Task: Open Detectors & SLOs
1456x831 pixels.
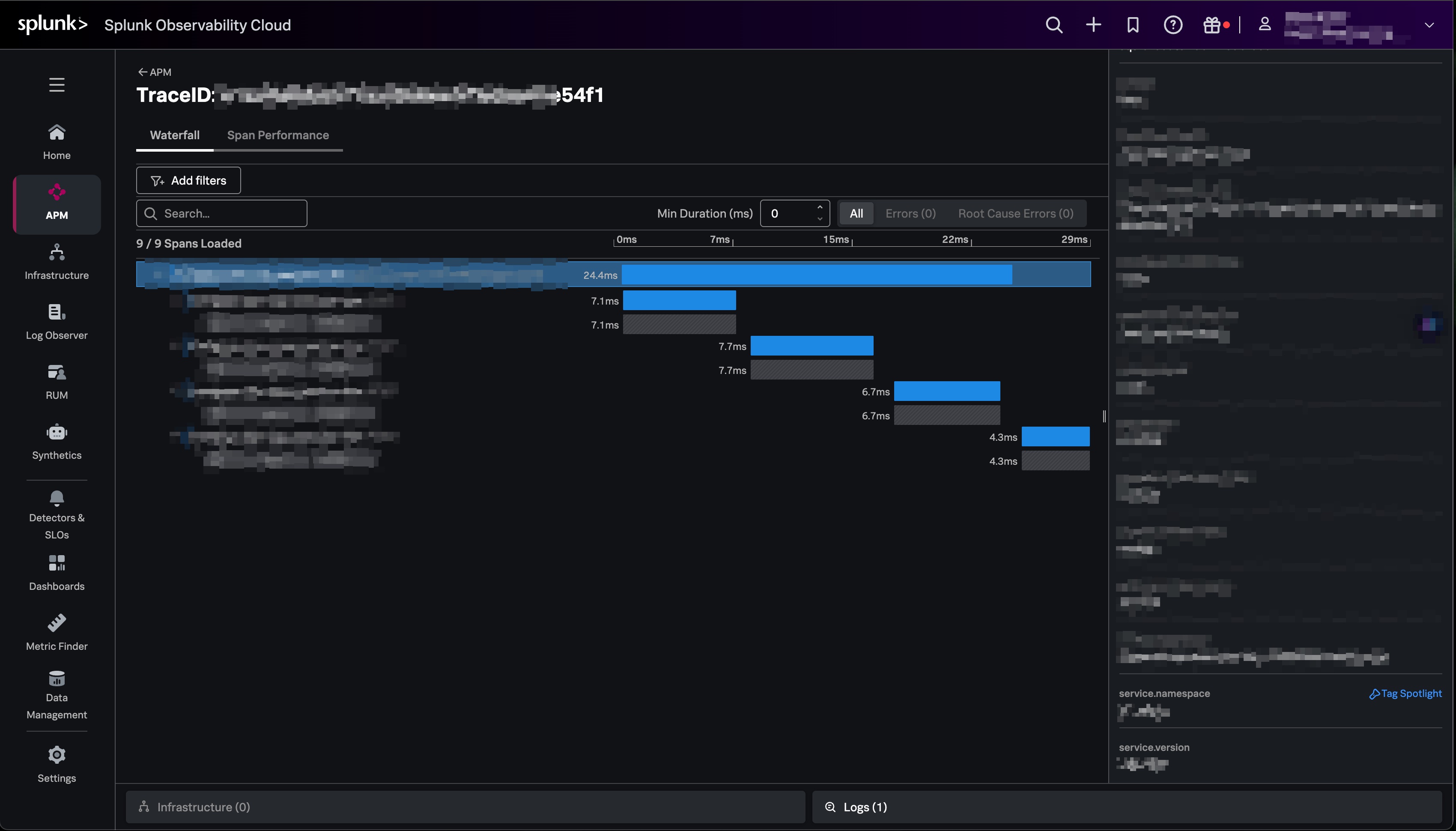Action: click(x=57, y=514)
